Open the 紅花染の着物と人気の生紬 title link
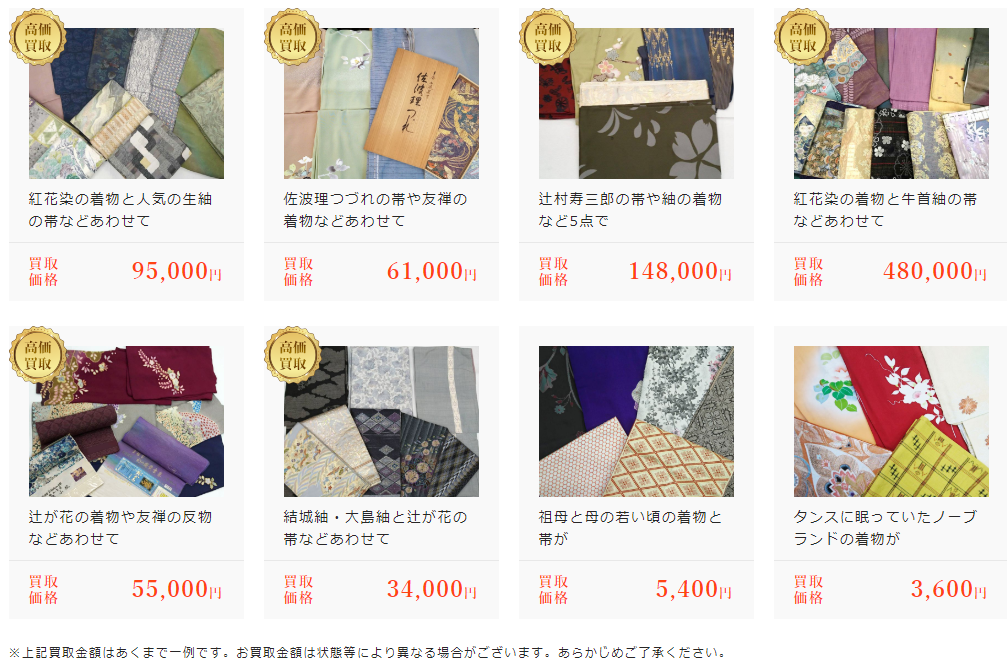This screenshot has height=665, width=1007. coord(120,210)
